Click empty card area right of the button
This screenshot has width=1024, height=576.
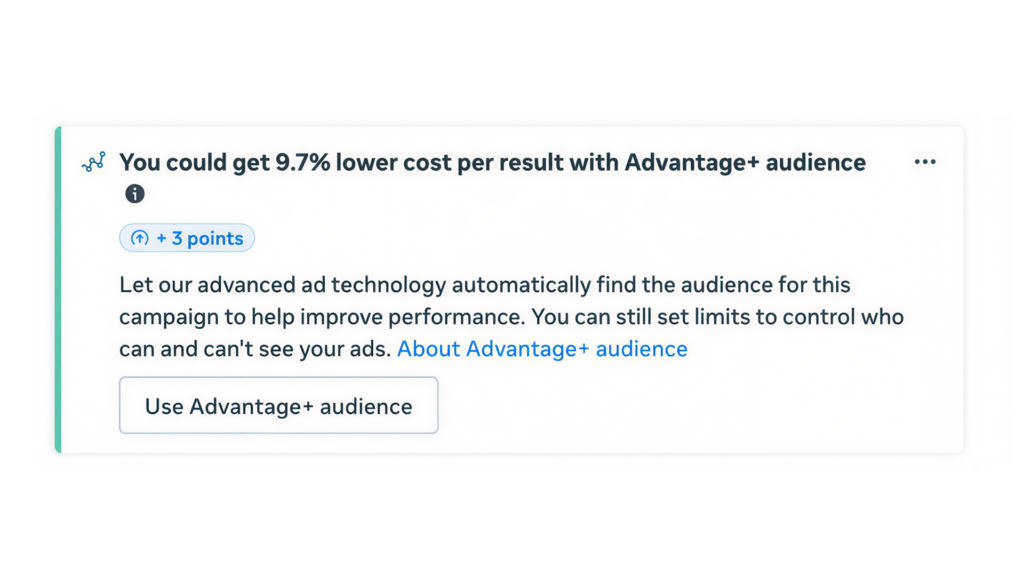[699, 406]
